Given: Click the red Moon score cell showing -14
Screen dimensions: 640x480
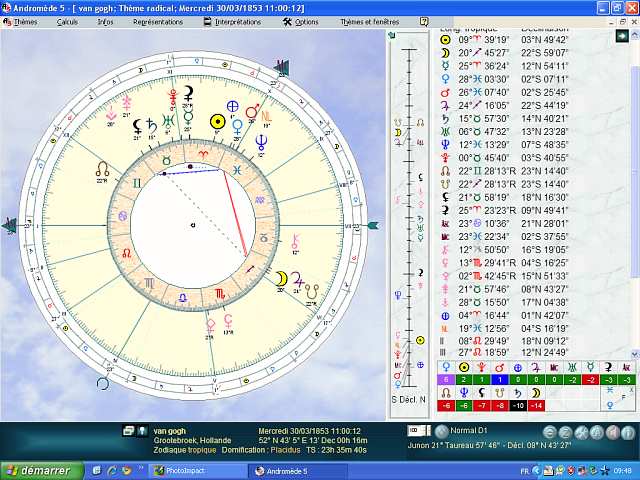Looking at the screenshot, I should pos(536,406).
